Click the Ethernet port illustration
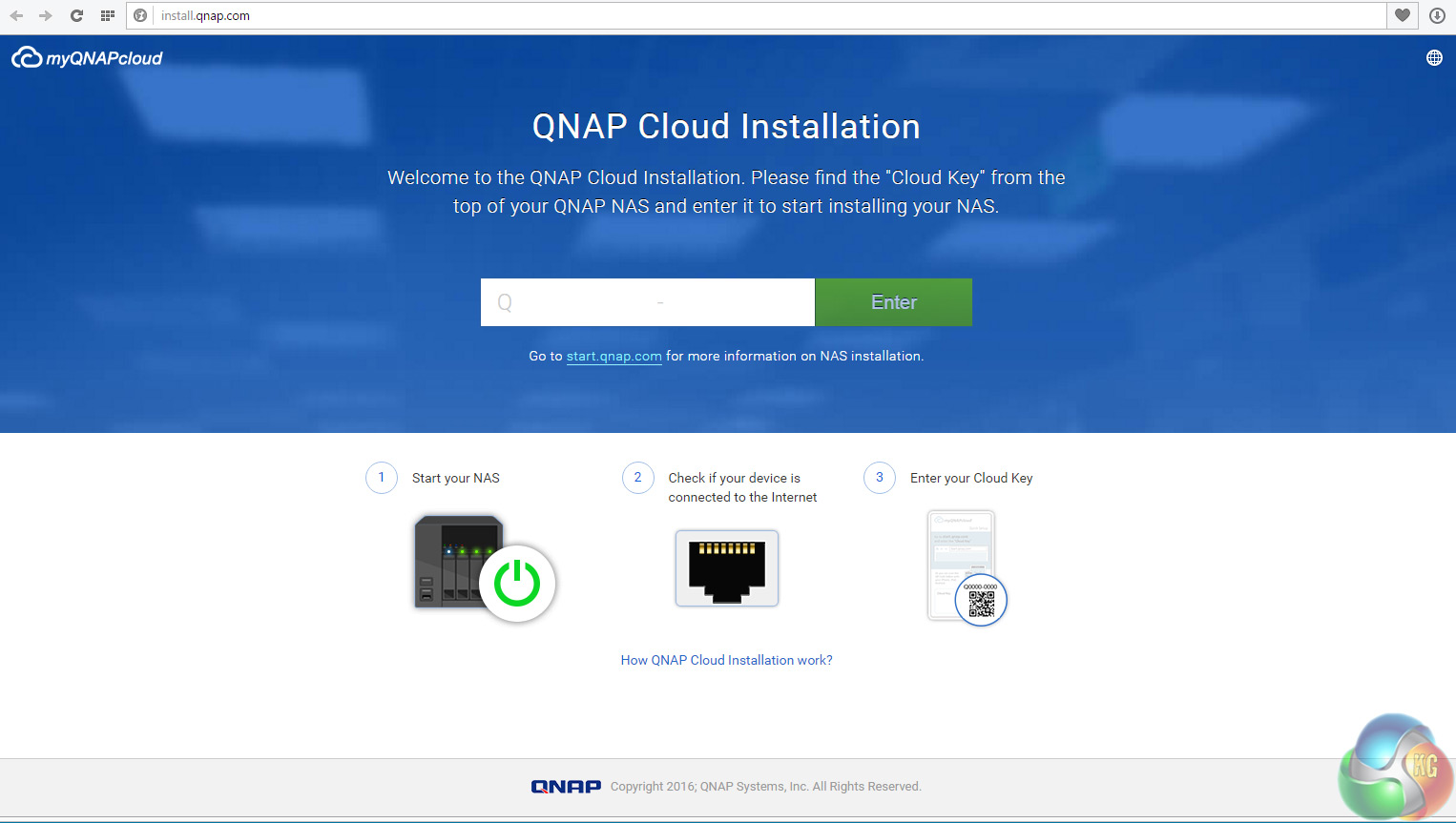Image resolution: width=1456 pixels, height=823 pixels. (x=727, y=568)
